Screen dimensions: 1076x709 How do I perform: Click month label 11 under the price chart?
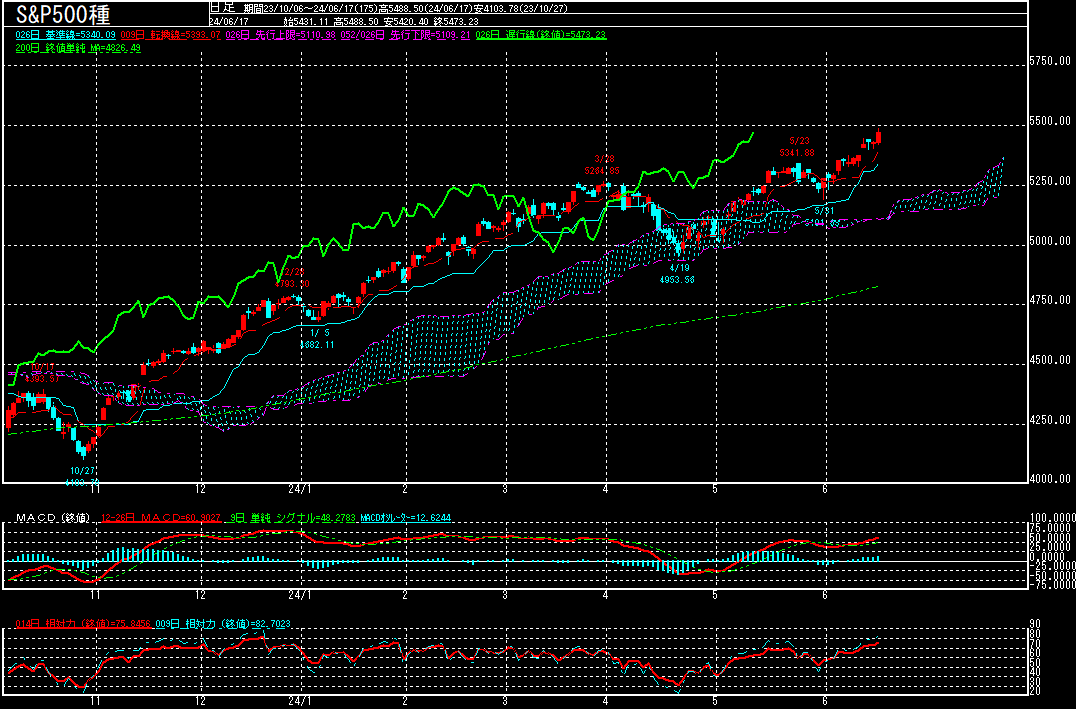95,489
